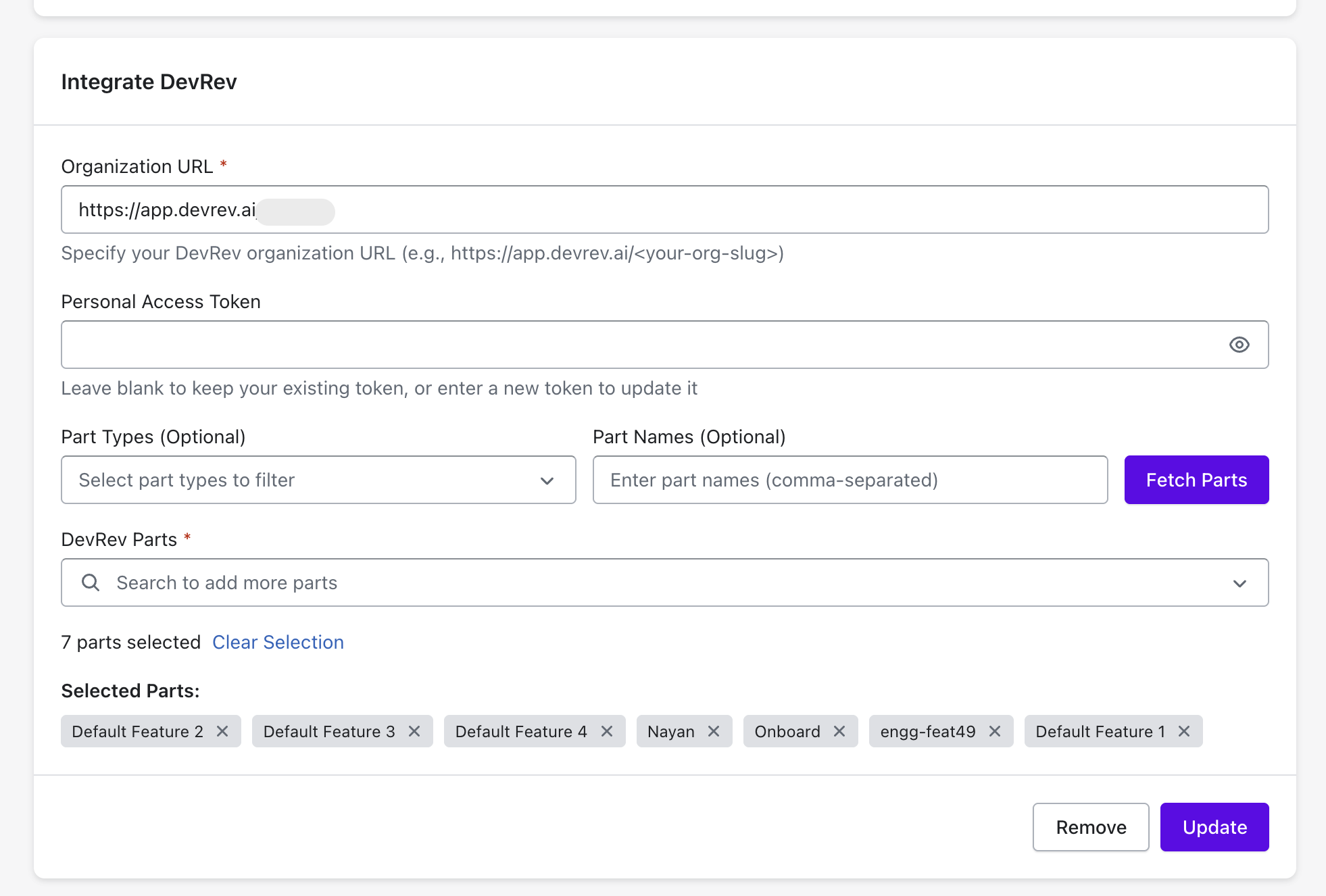Viewport: 1326px width, 896px height.
Task: Remove Default Feature 2 chip
Action: [x=222, y=731]
